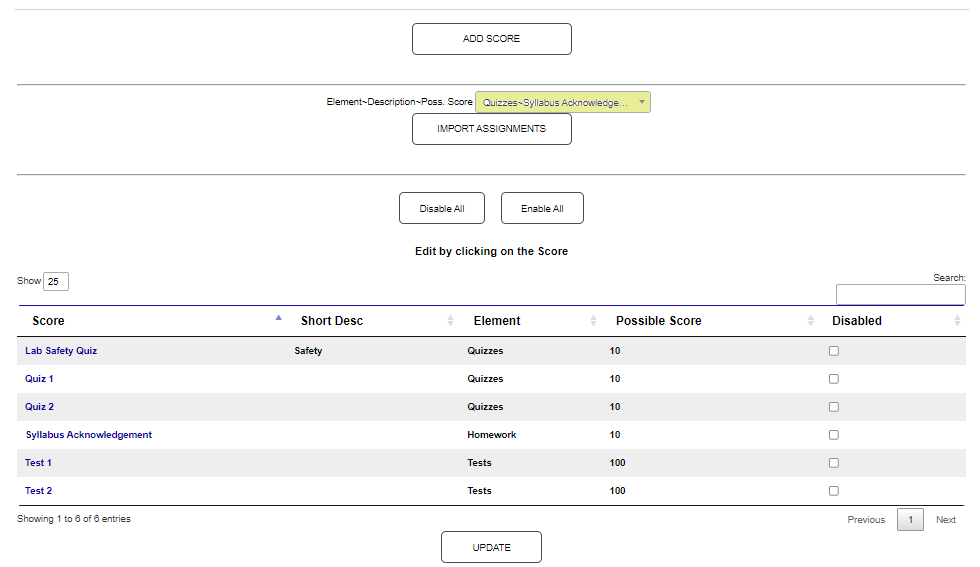Viewport: 980px width, 567px height.
Task: Click 'Showing 1 to 6 of 6 entries'
Action: point(74,519)
